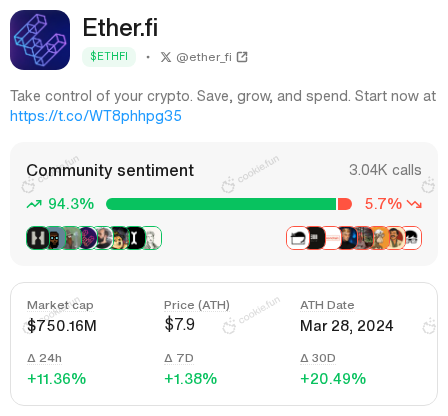This screenshot has width=448, height=416.
Task: Click the bullish avatar with white I-beam symbol
Action: [134, 238]
